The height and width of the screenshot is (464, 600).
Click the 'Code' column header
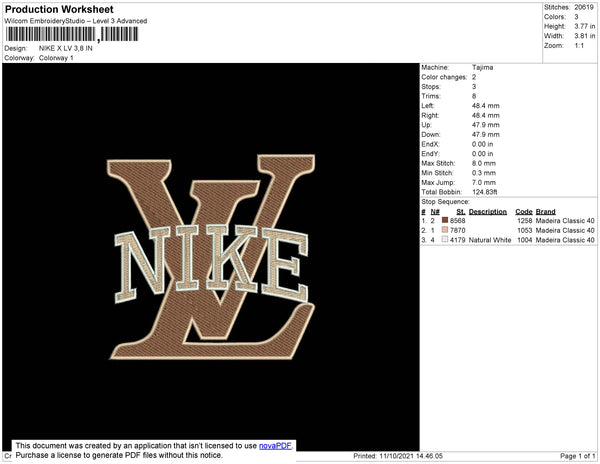pos(524,212)
